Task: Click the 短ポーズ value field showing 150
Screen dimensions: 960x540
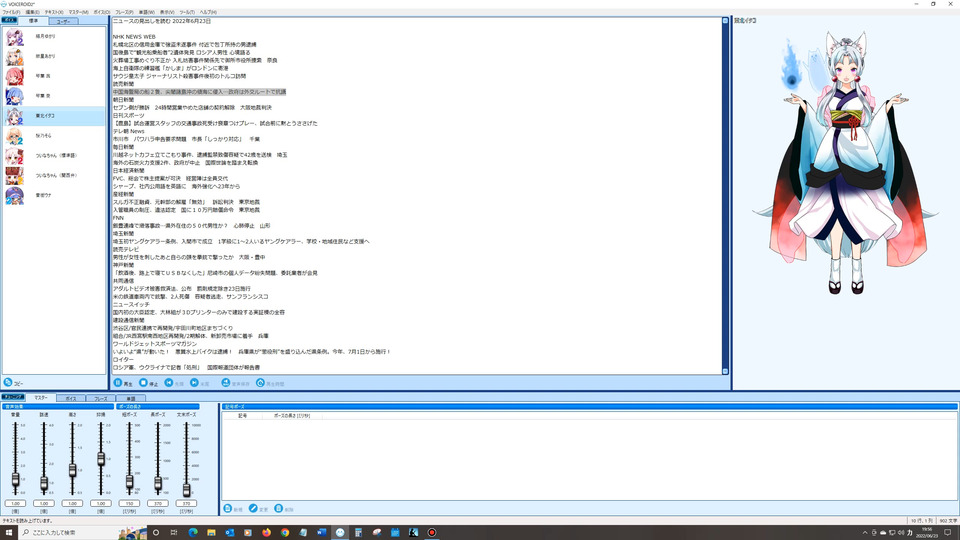Action: (129, 503)
